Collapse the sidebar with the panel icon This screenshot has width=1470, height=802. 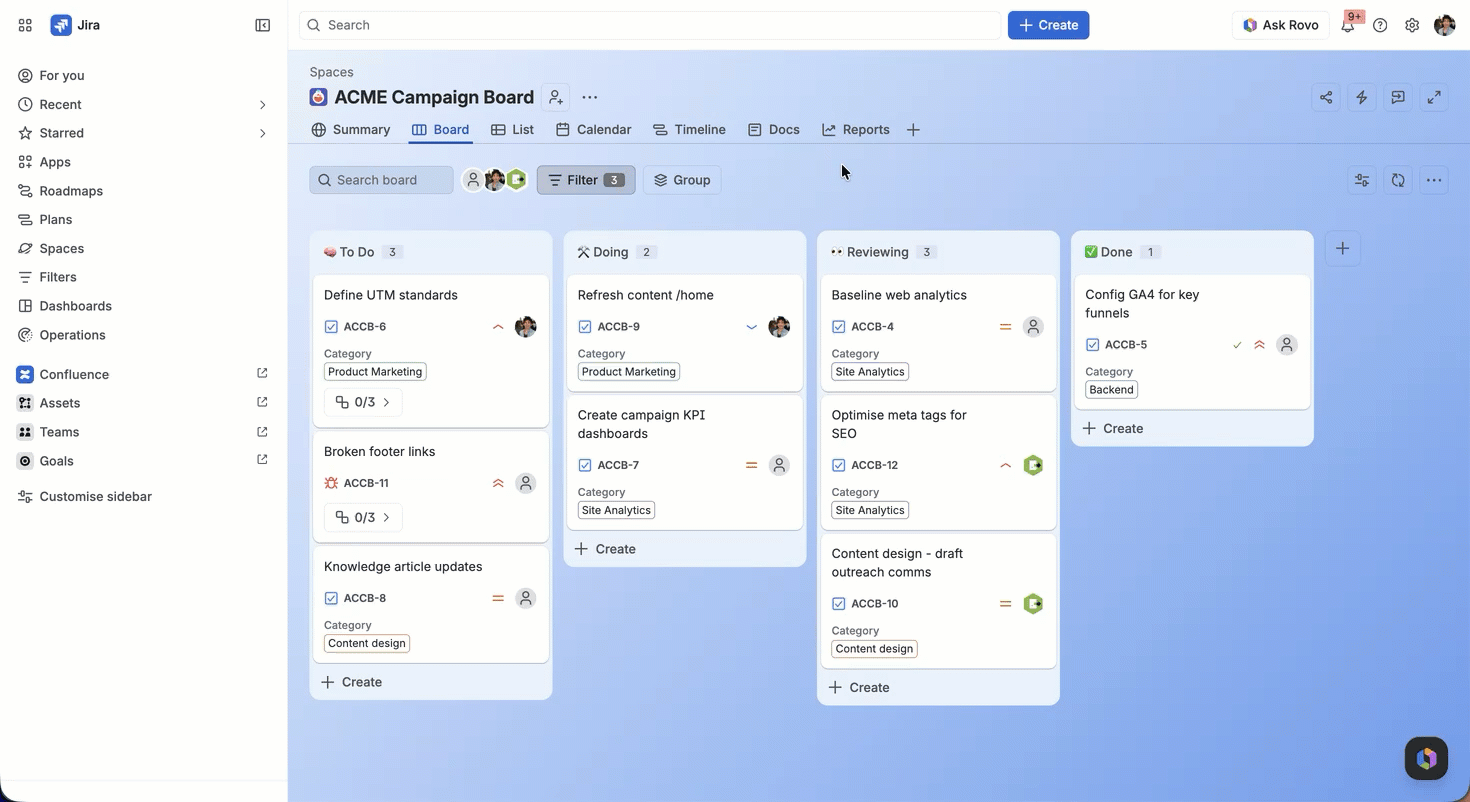coord(263,25)
